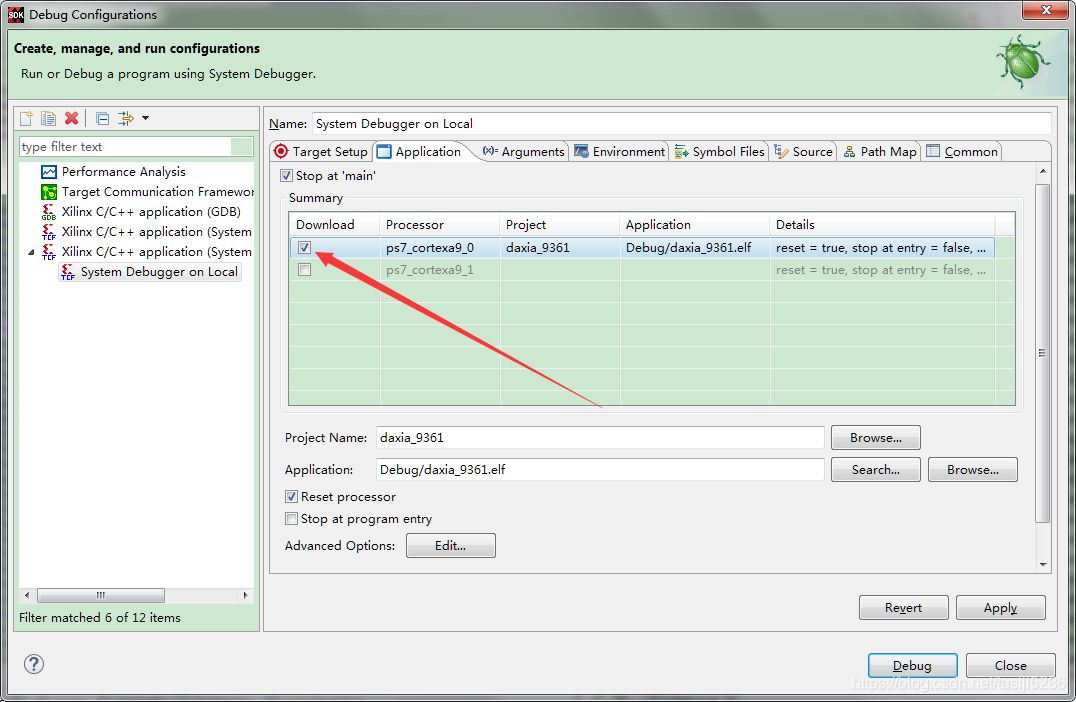Click the Application path input field
The width and height of the screenshot is (1076, 702).
click(x=600, y=470)
